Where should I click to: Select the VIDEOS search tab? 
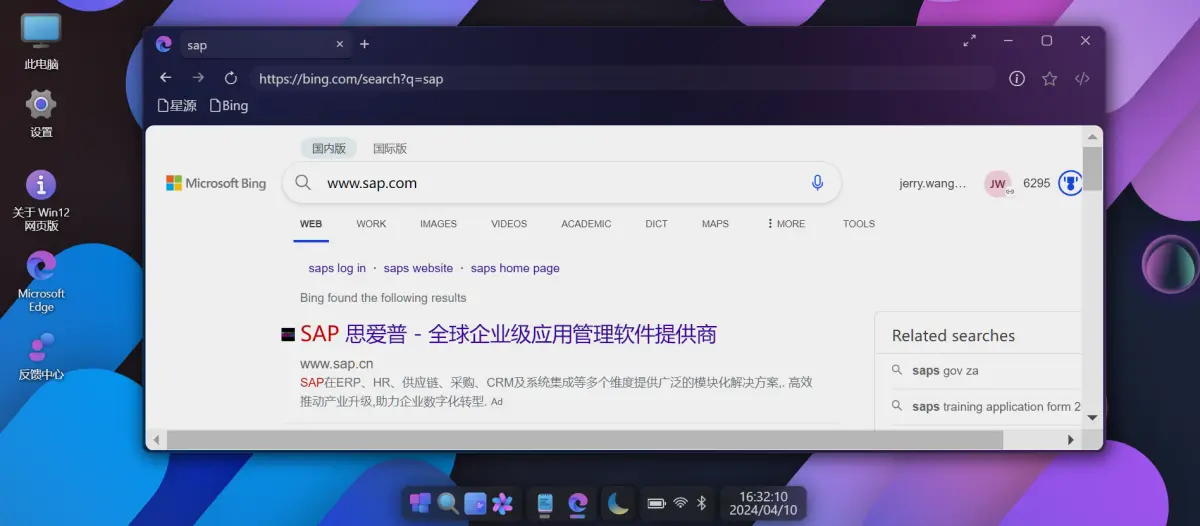tap(509, 224)
